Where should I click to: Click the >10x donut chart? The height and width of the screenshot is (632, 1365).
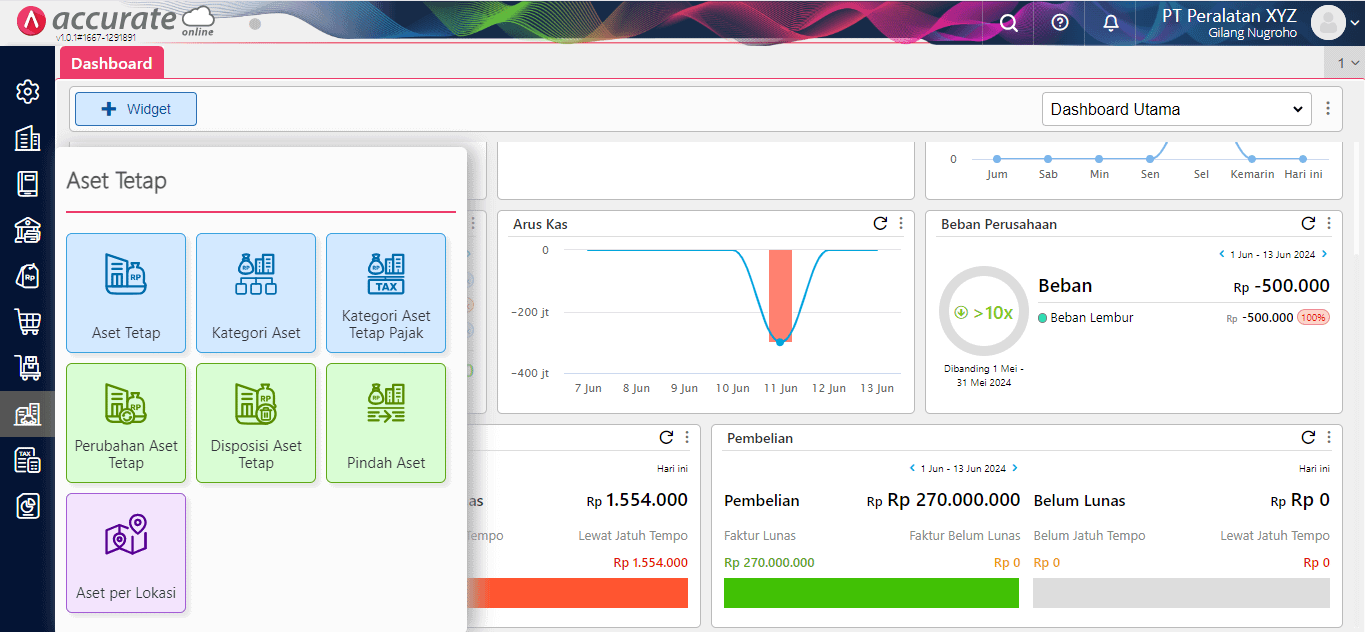[984, 312]
